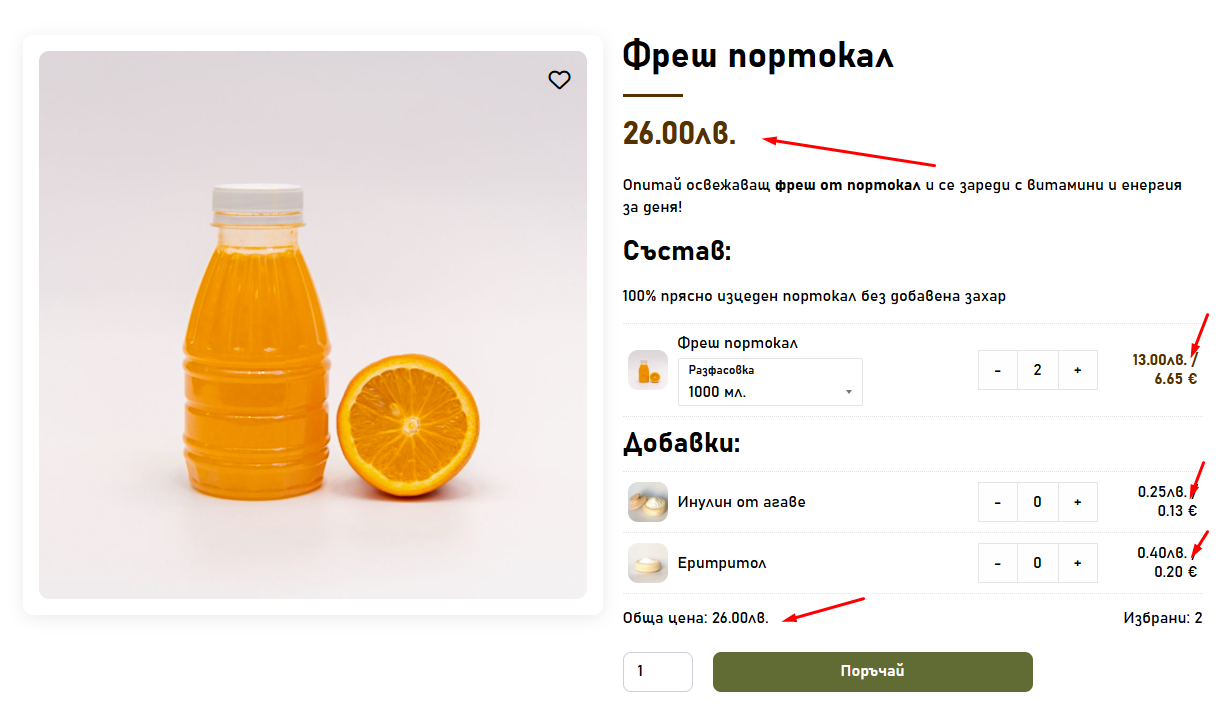Increase Инулин от агаве quantity
The width and height of the screenshot is (1222, 717).
(x=1077, y=502)
